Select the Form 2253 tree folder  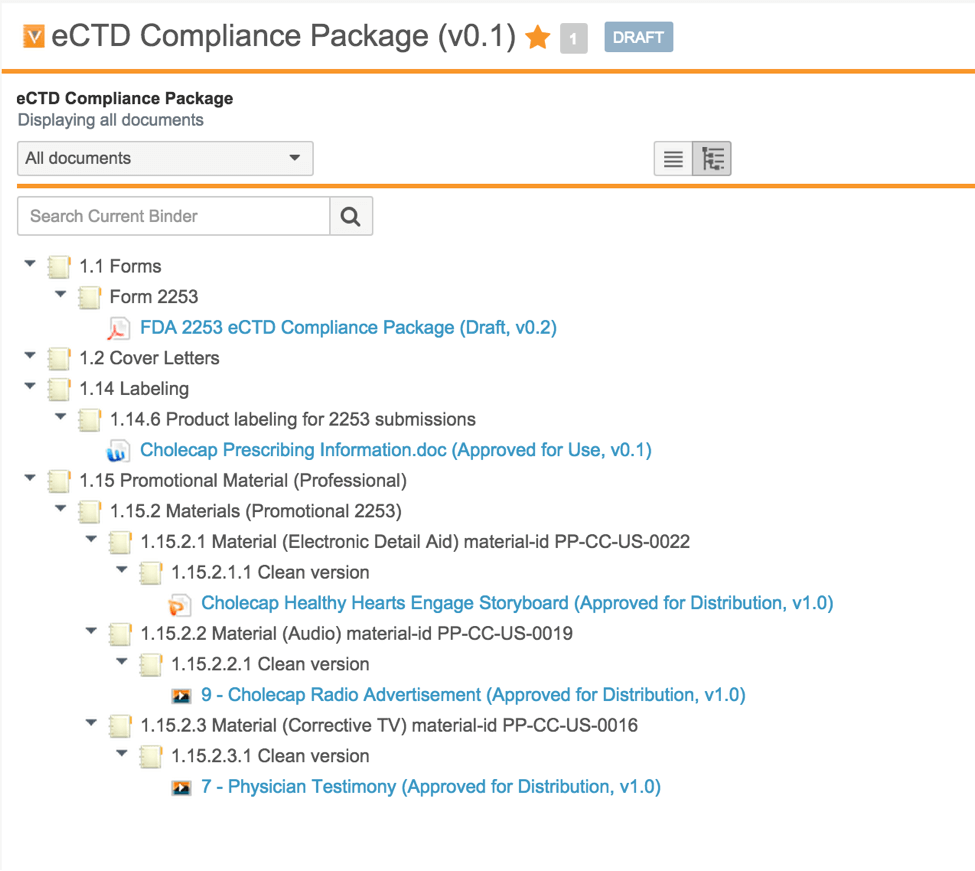(x=154, y=297)
